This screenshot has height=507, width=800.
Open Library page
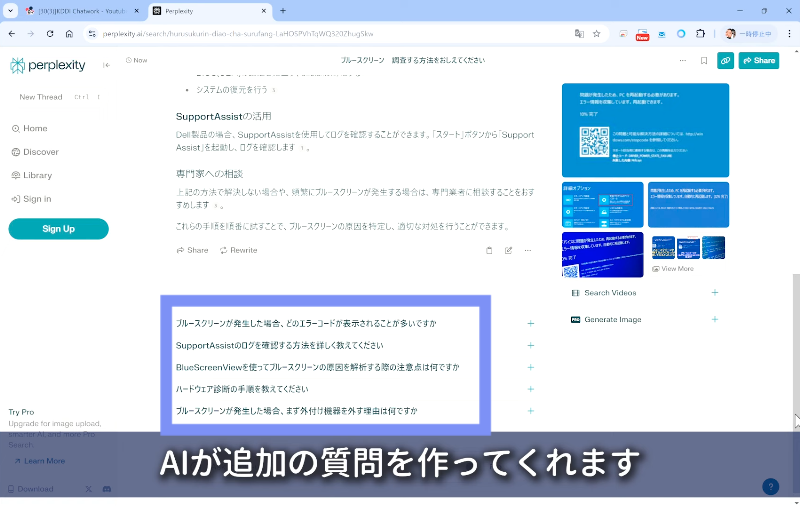click(32, 175)
